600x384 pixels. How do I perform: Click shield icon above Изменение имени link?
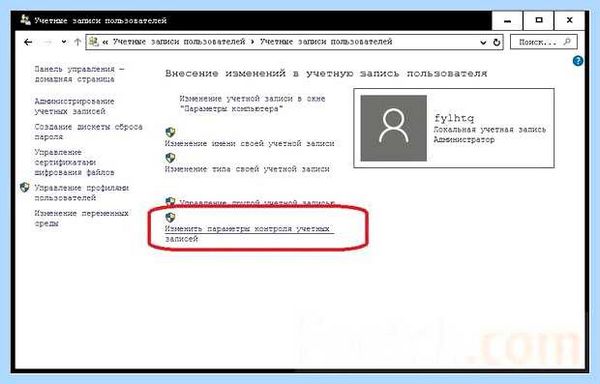[170, 132]
